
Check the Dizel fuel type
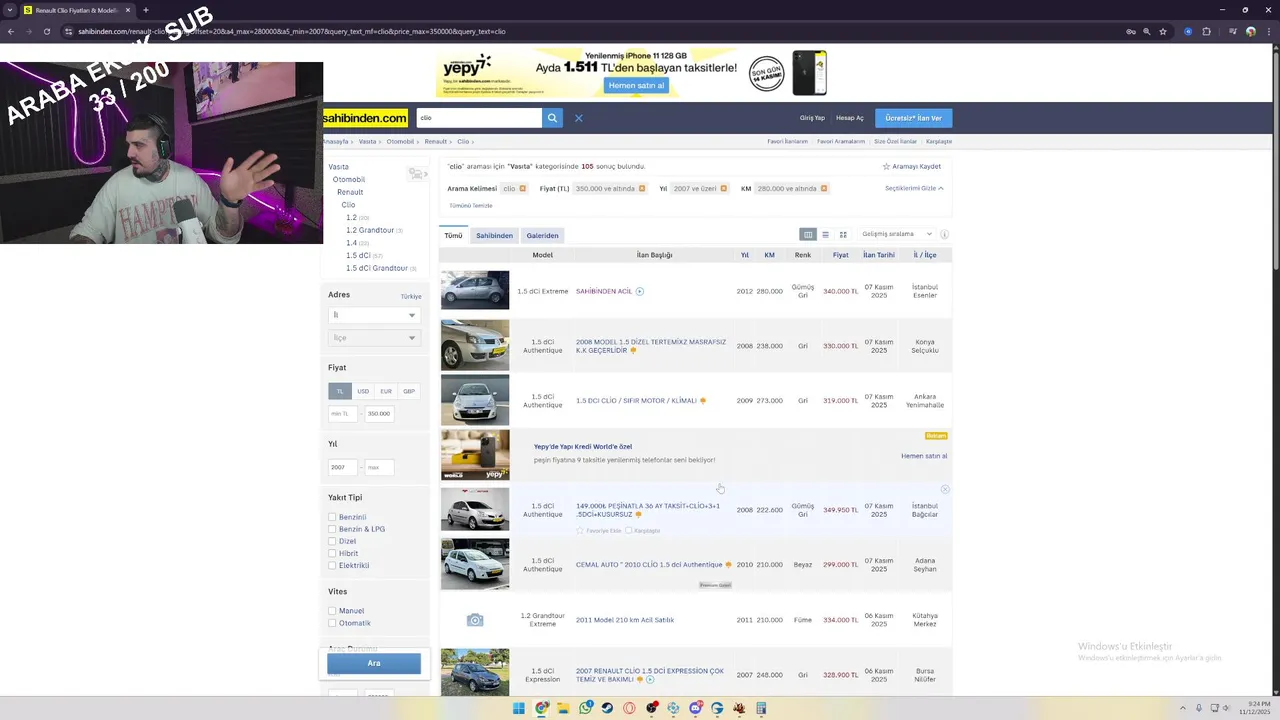tap(332, 541)
